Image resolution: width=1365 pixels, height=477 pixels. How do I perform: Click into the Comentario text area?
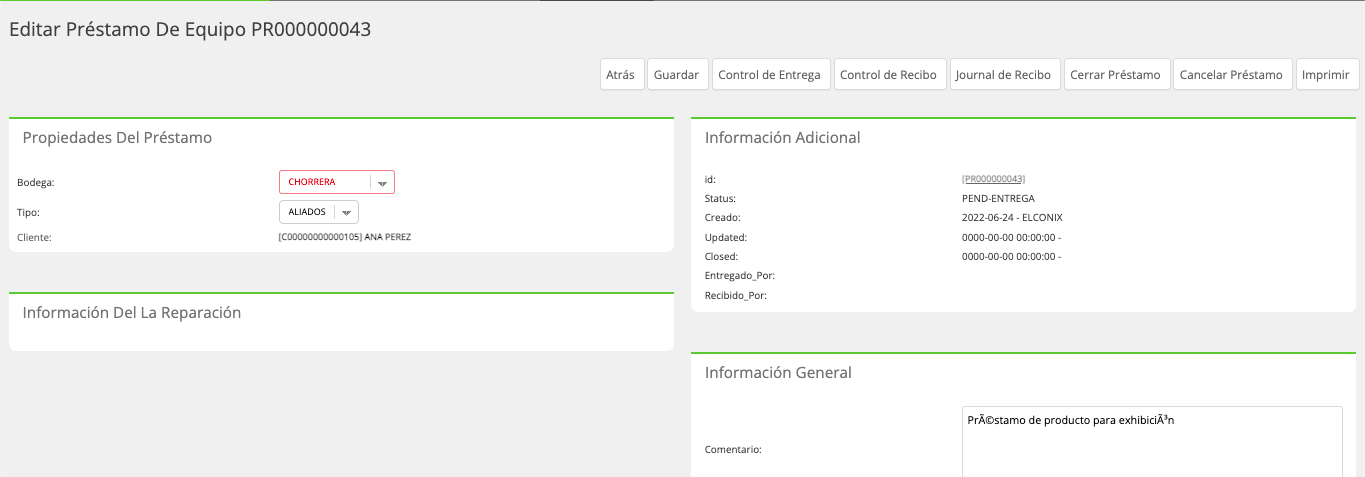coord(1152,441)
